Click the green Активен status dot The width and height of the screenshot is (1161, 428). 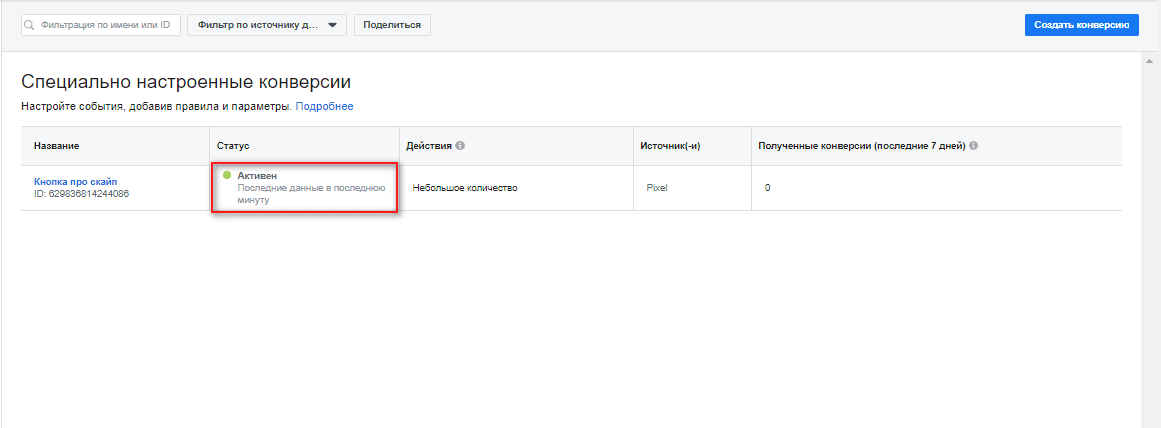(227, 175)
